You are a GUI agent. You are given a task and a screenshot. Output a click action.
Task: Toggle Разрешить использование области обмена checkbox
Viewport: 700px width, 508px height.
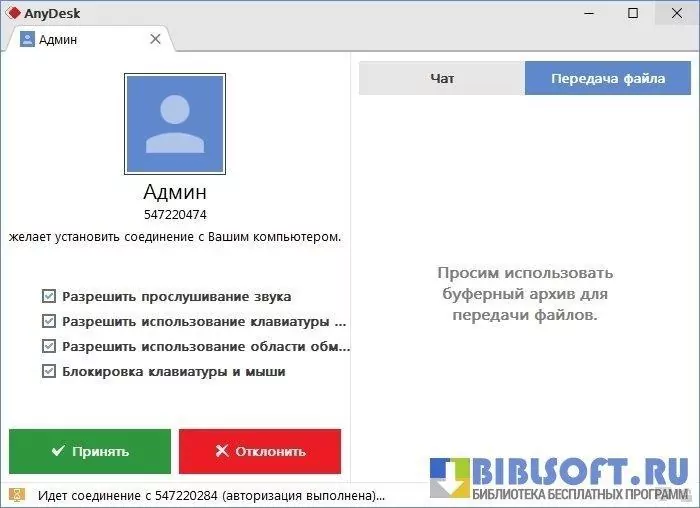click(49, 347)
